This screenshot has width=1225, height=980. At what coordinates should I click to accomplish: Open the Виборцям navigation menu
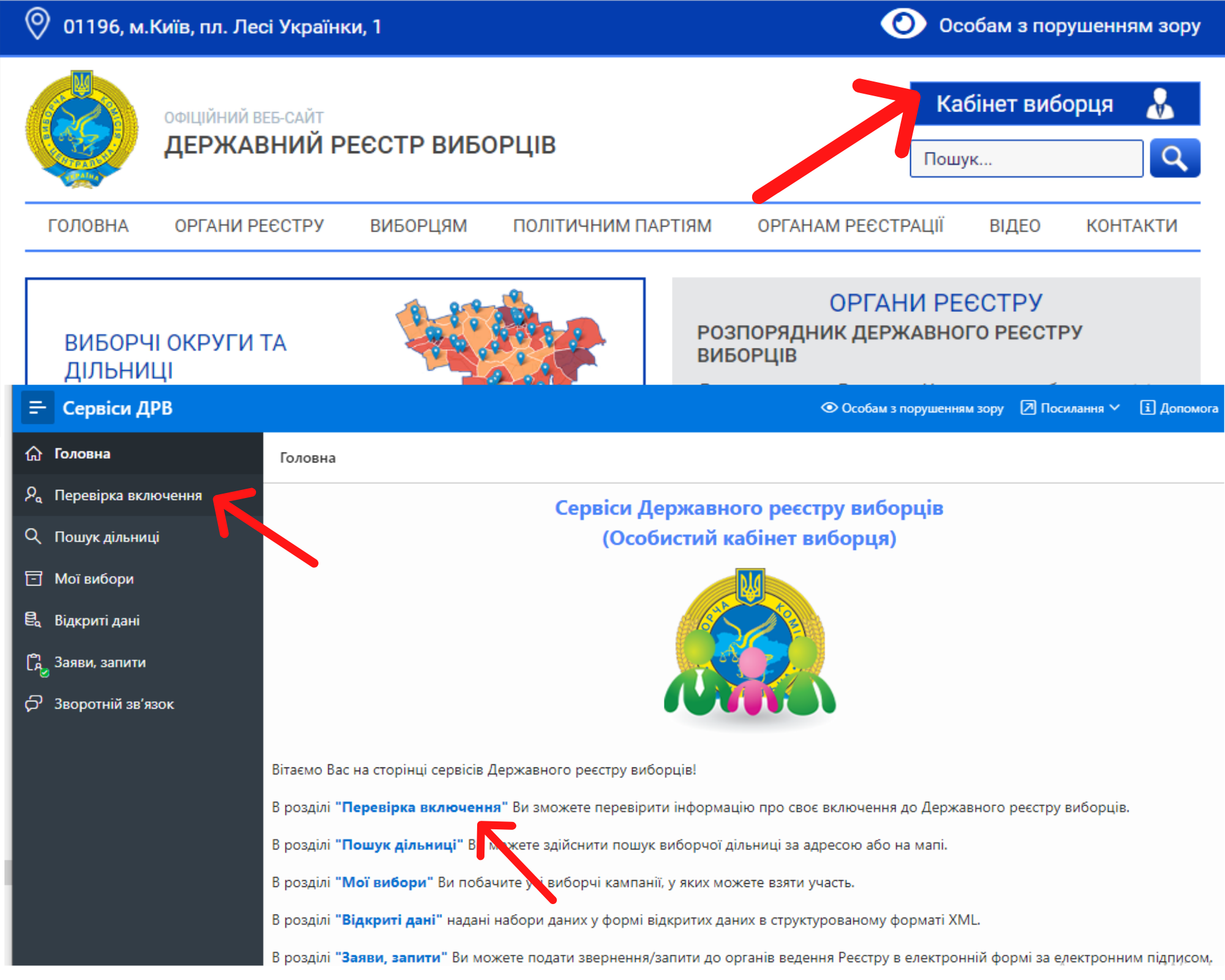[418, 226]
